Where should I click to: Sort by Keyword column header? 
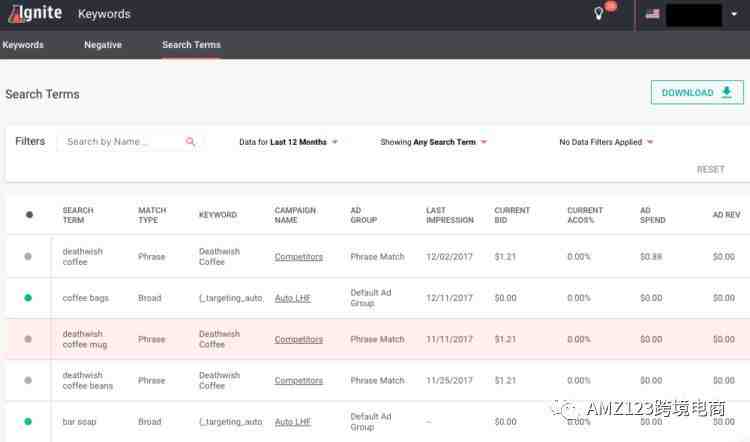218,215
